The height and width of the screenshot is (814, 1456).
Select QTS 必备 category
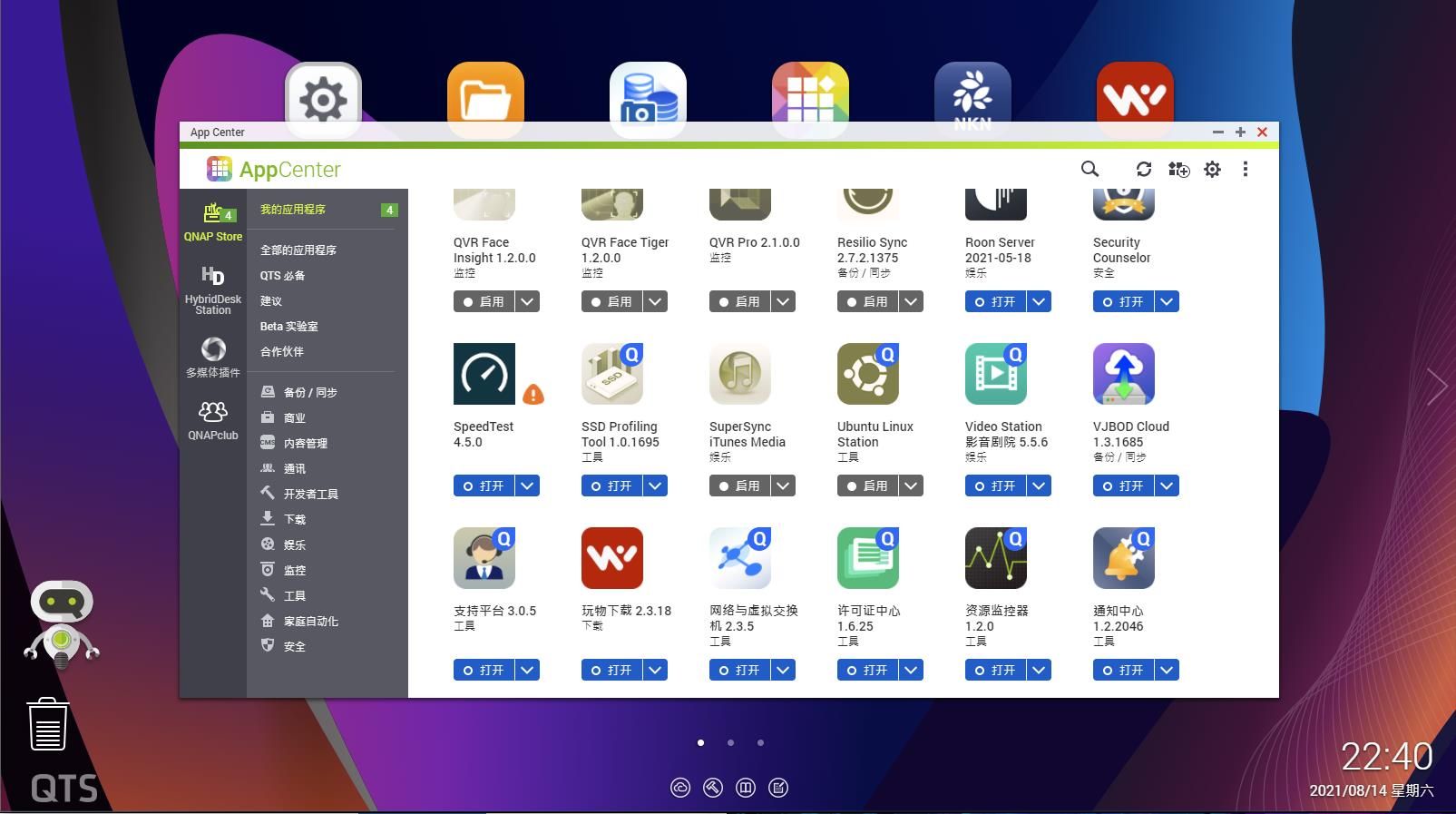(x=327, y=275)
